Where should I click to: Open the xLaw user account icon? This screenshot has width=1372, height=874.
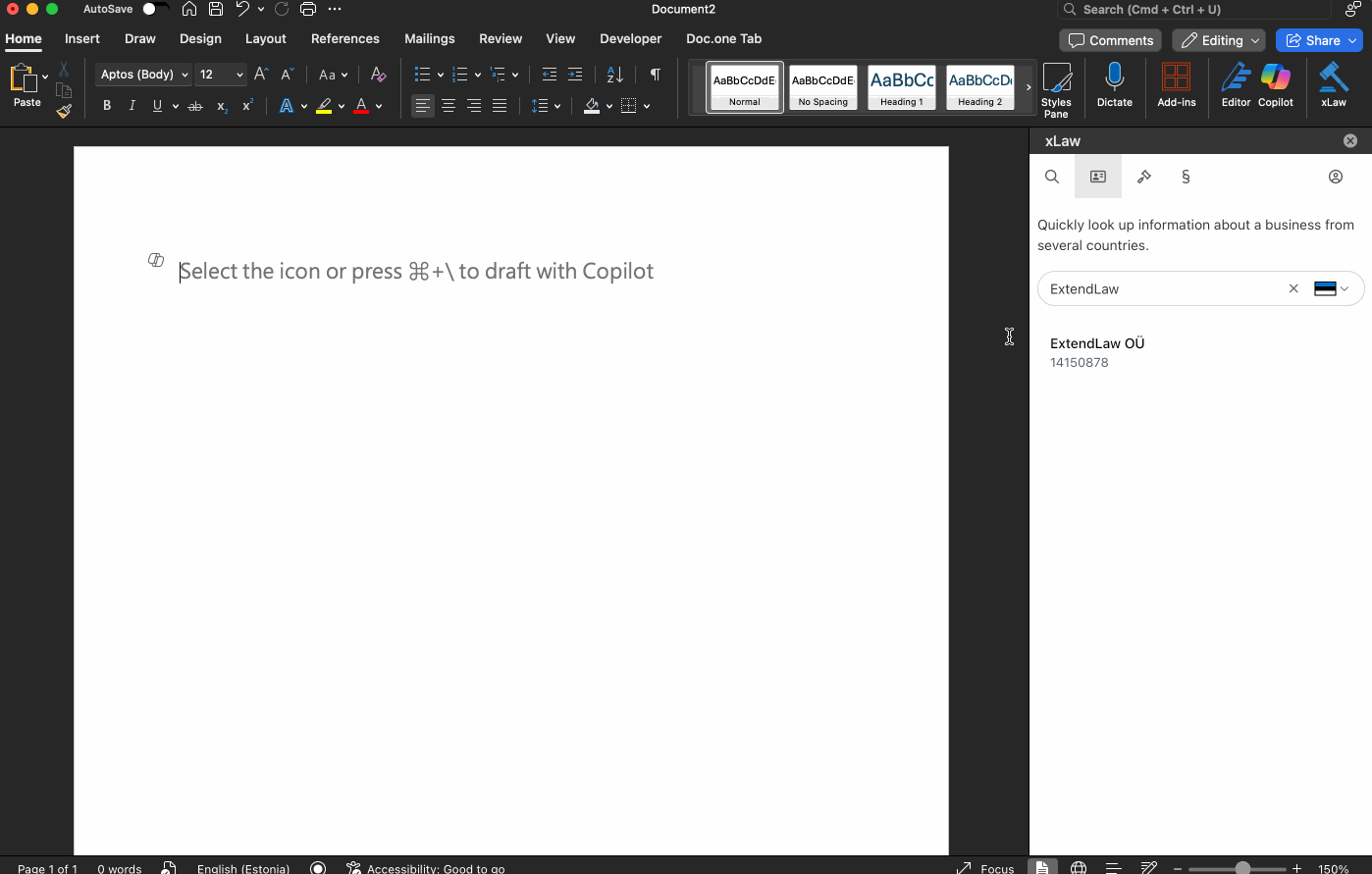[1335, 177]
